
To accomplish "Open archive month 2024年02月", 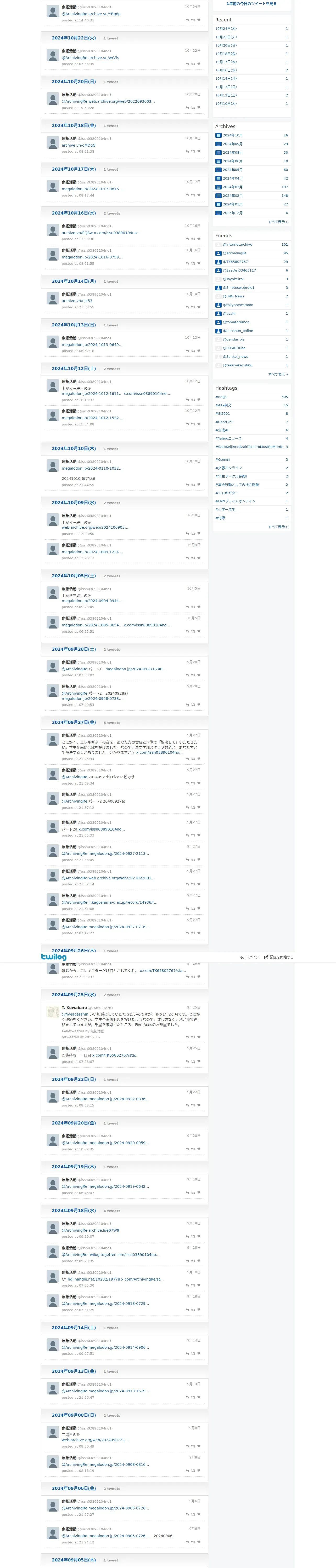I will [x=232, y=196].
